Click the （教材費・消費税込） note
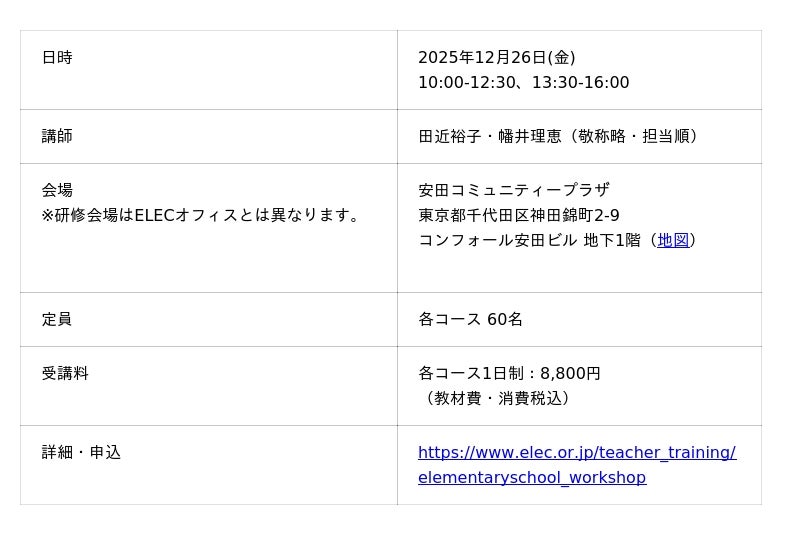This screenshot has width=800, height=535. 498,399
